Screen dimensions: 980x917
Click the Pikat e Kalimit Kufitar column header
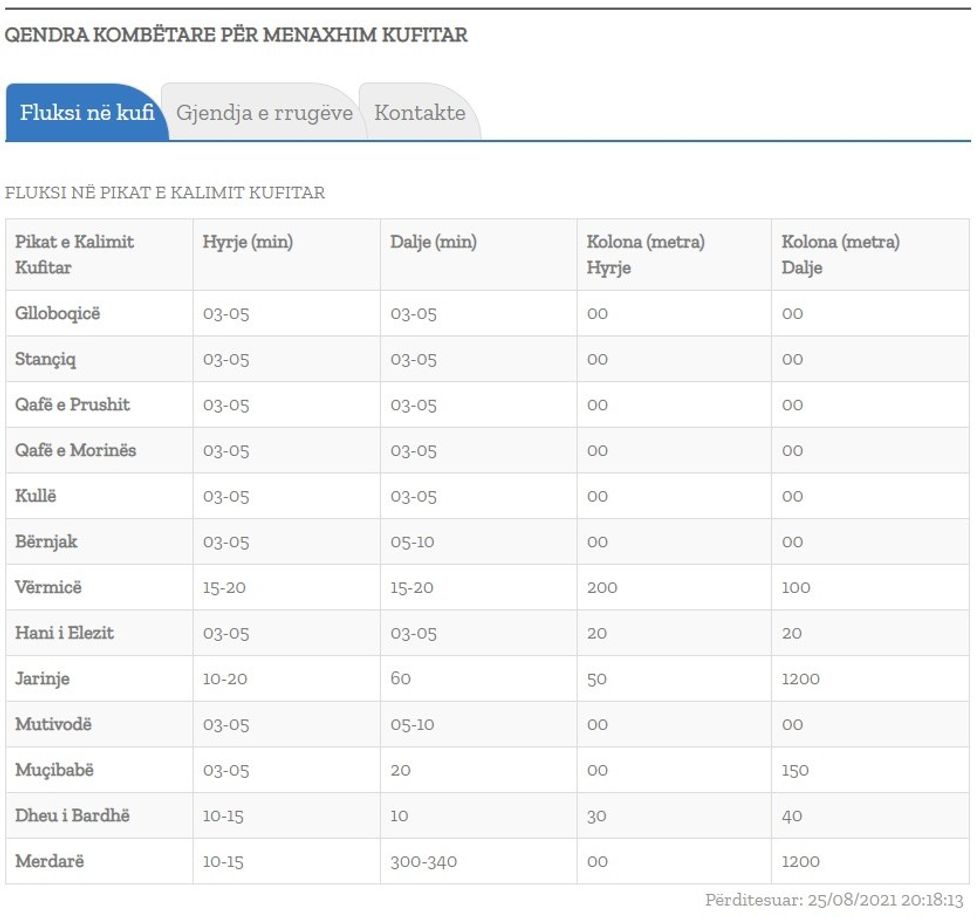click(74, 255)
